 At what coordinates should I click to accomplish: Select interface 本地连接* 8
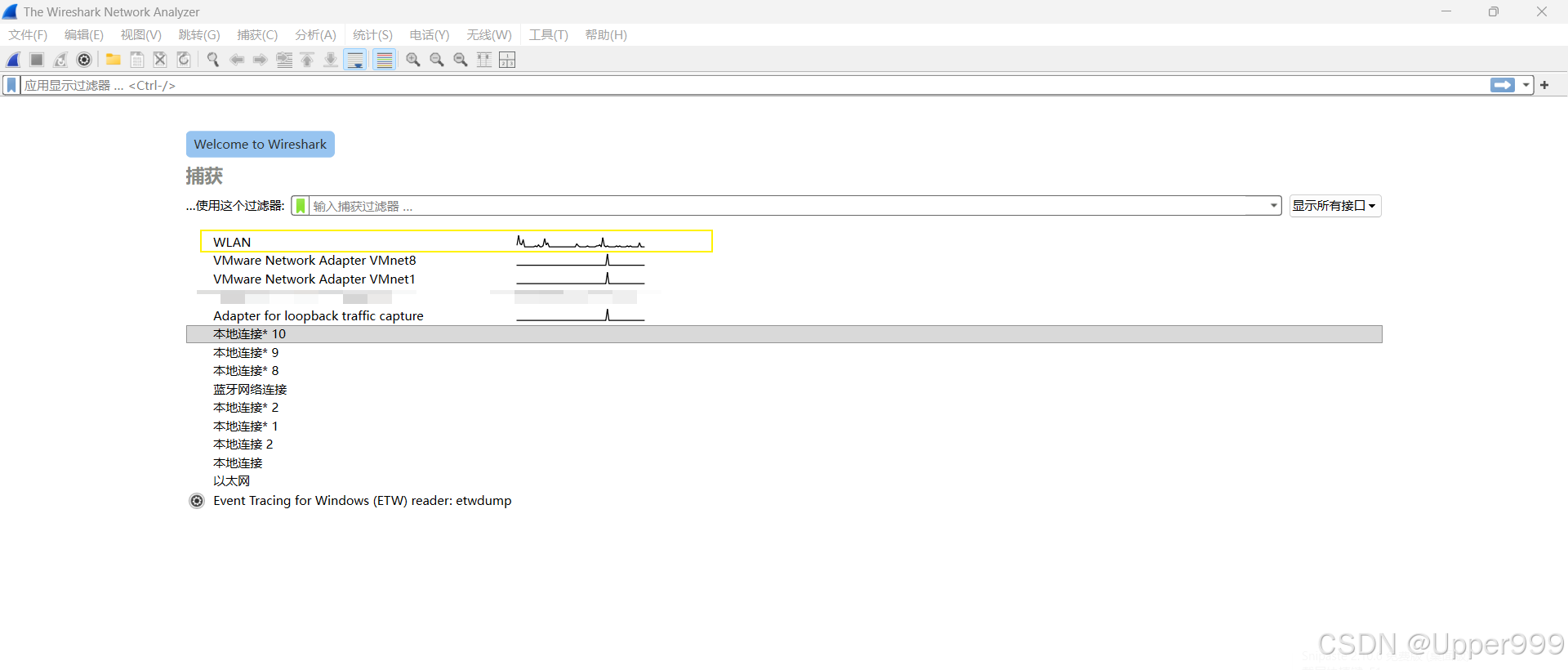pyautogui.click(x=246, y=371)
